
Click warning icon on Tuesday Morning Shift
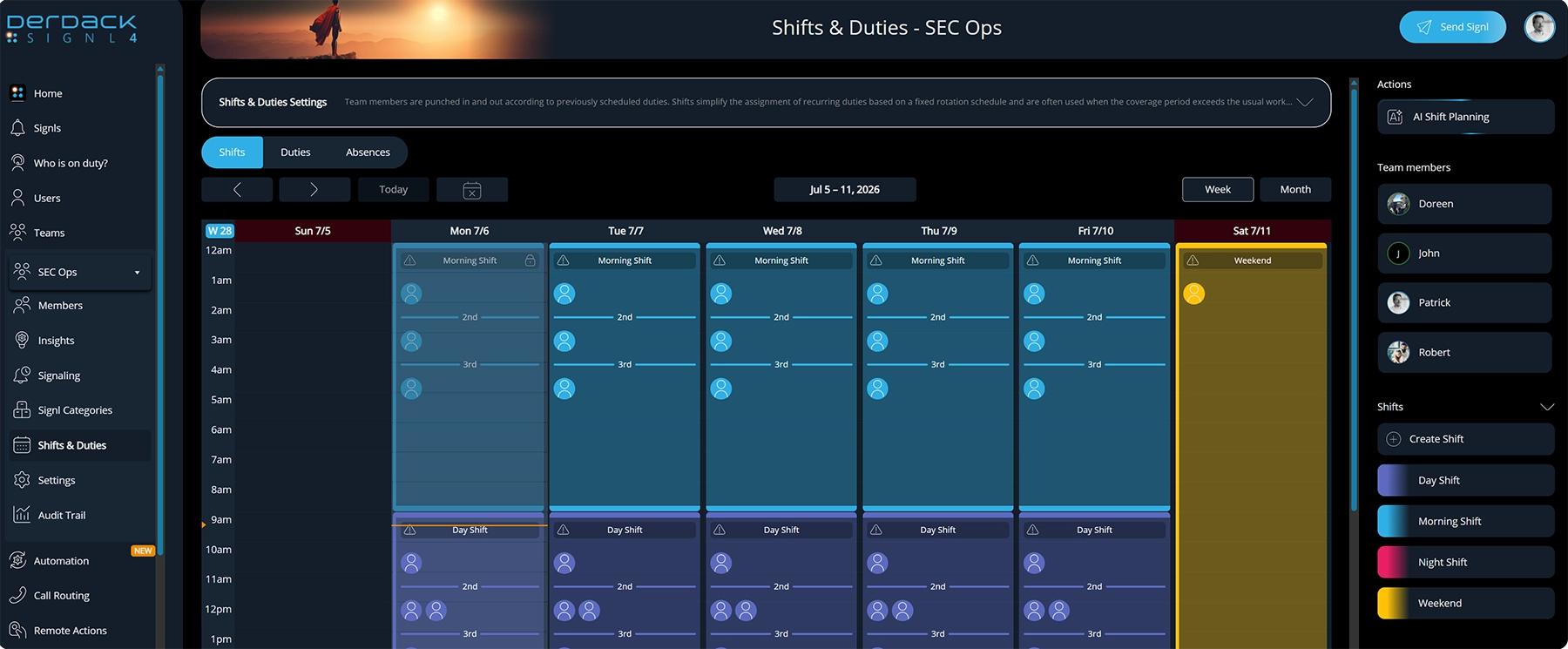point(564,260)
